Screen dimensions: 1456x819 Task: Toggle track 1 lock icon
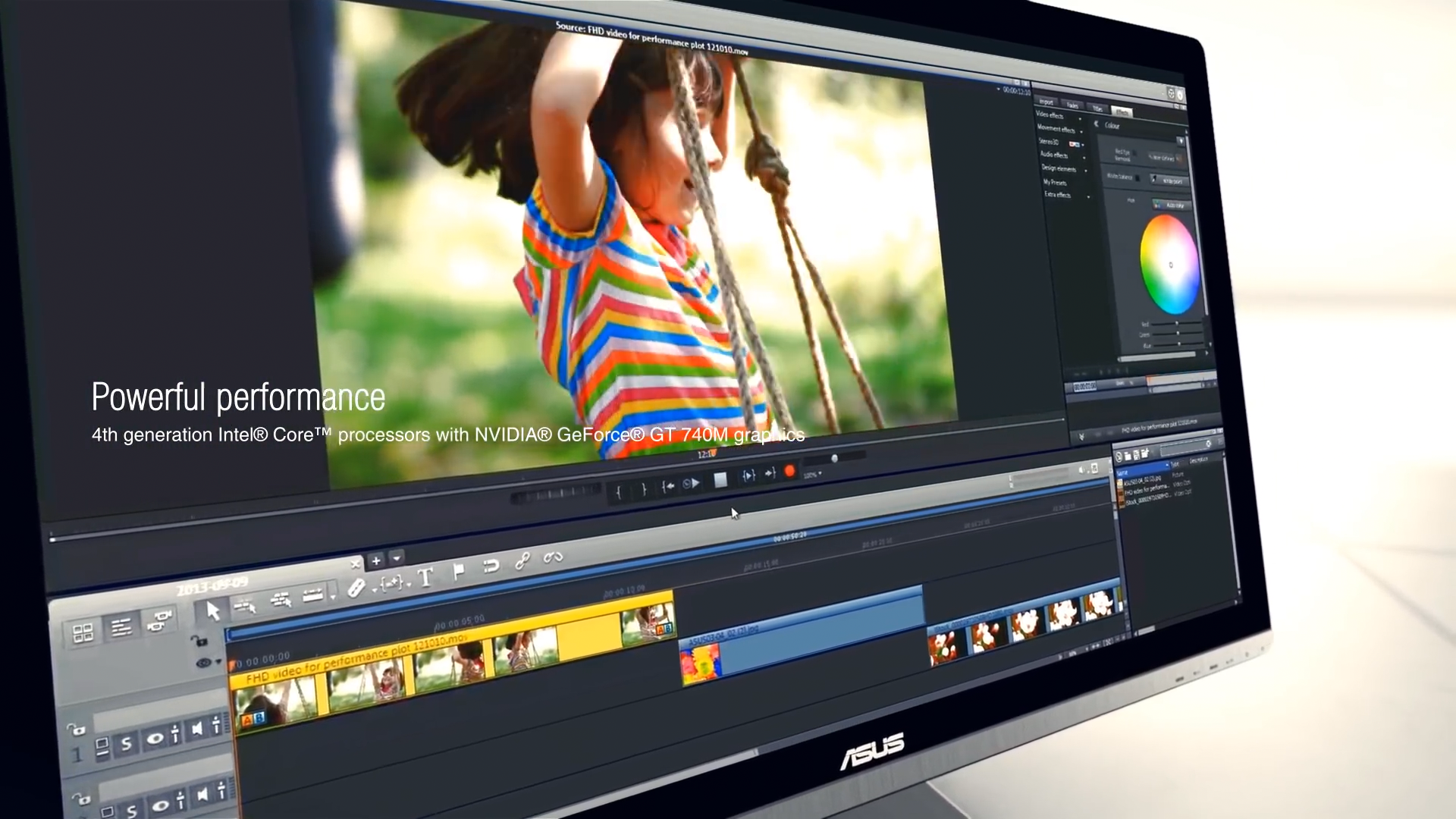(77, 730)
